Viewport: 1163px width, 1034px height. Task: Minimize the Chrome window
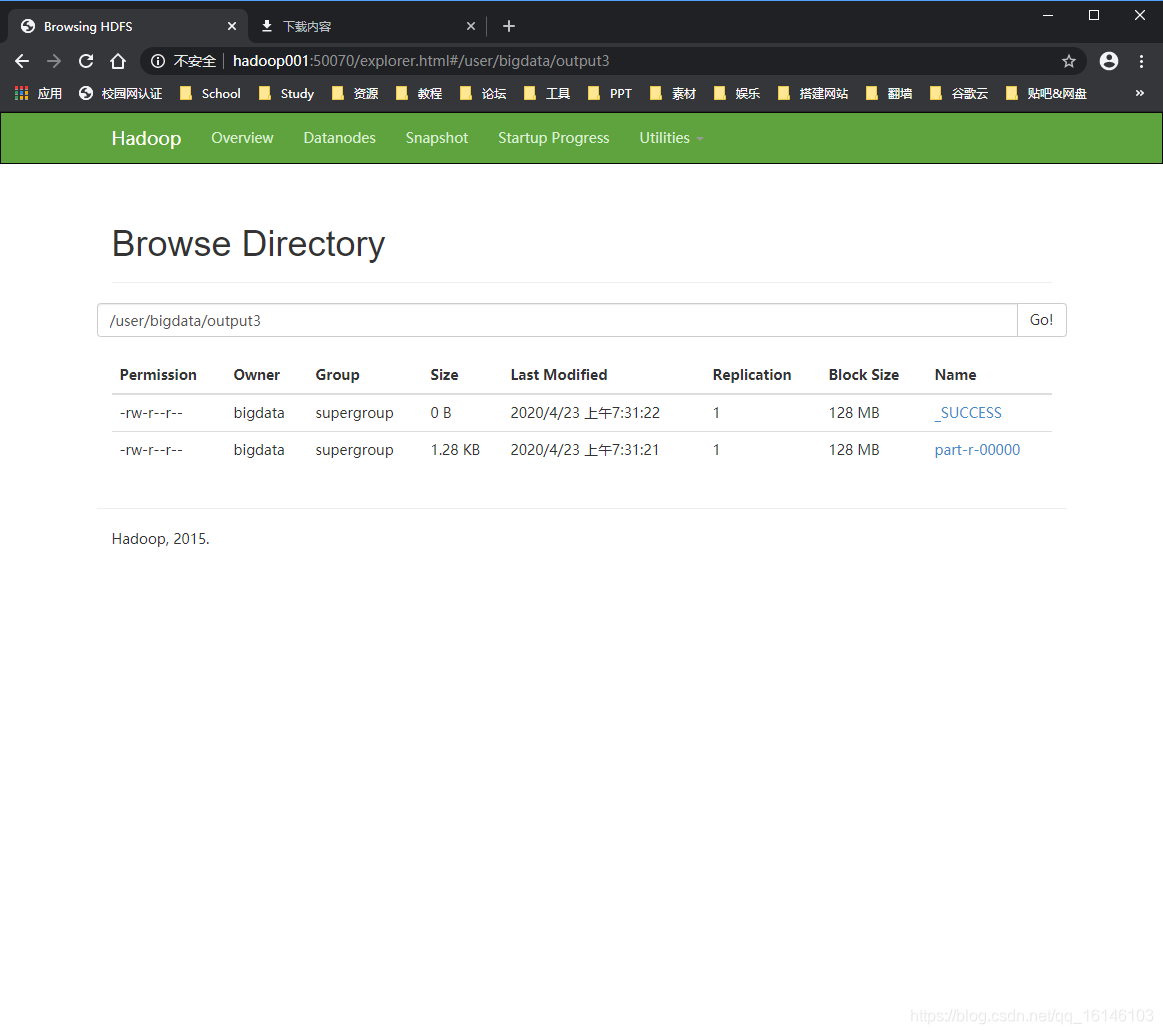click(x=1047, y=16)
